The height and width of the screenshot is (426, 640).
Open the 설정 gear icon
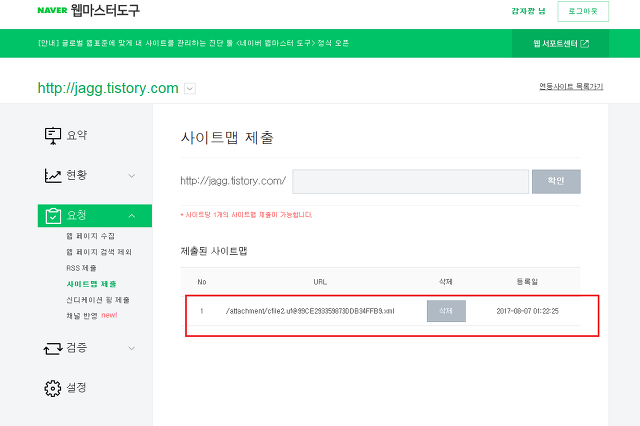coord(53,388)
